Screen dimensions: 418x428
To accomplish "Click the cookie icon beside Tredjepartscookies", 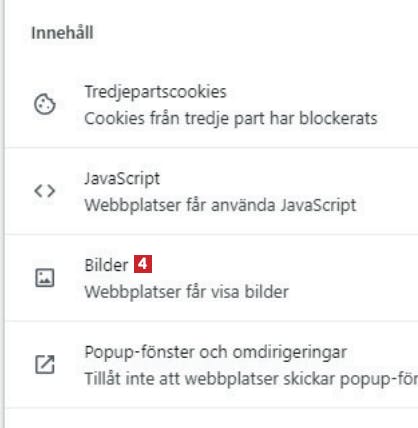I will point(45,105).
